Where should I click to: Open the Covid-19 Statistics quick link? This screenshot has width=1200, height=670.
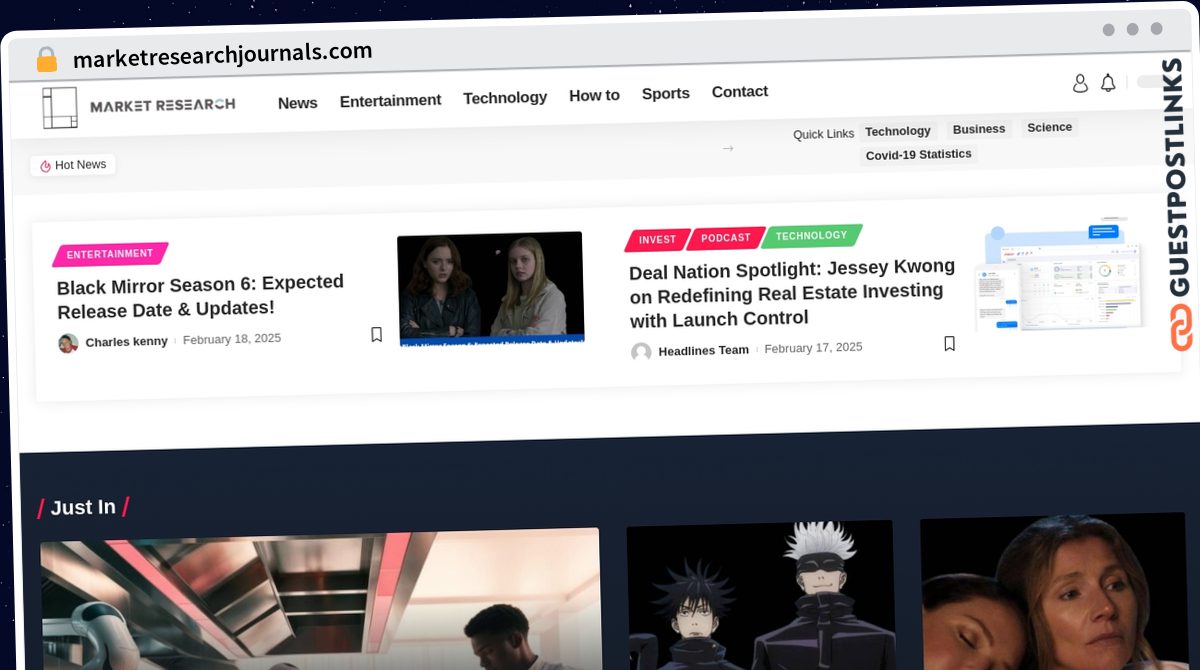(x=918, y=154)
